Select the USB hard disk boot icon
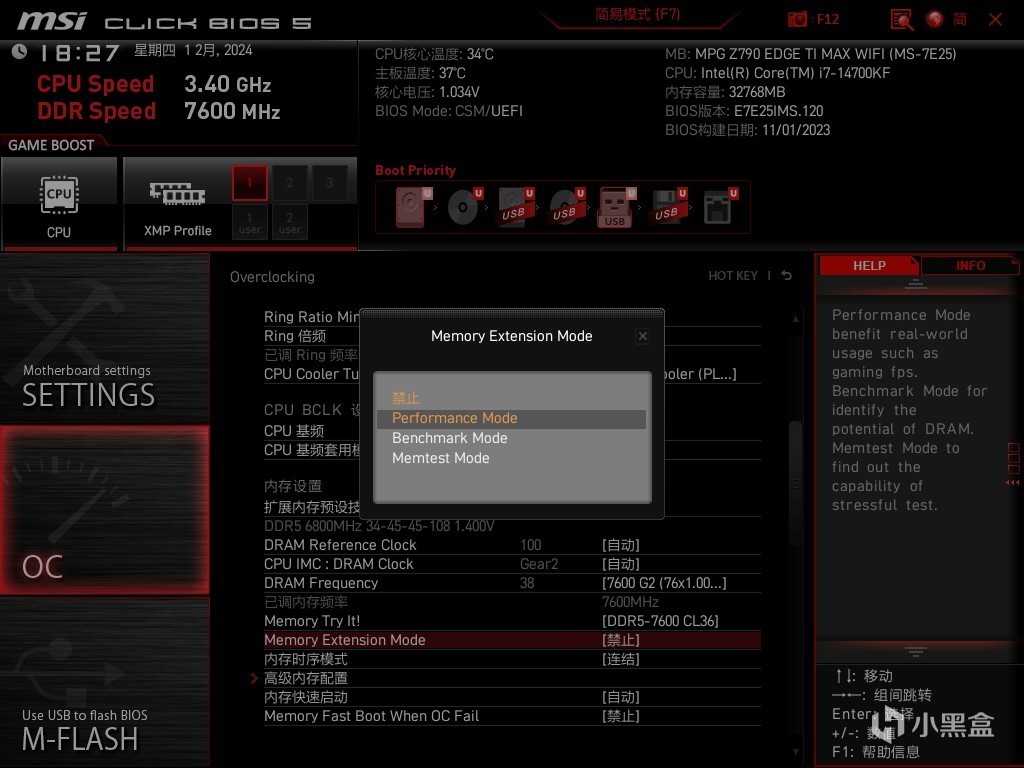Image resolution: width=1024 pixels, height=768 pixels. tap(515, 207)
